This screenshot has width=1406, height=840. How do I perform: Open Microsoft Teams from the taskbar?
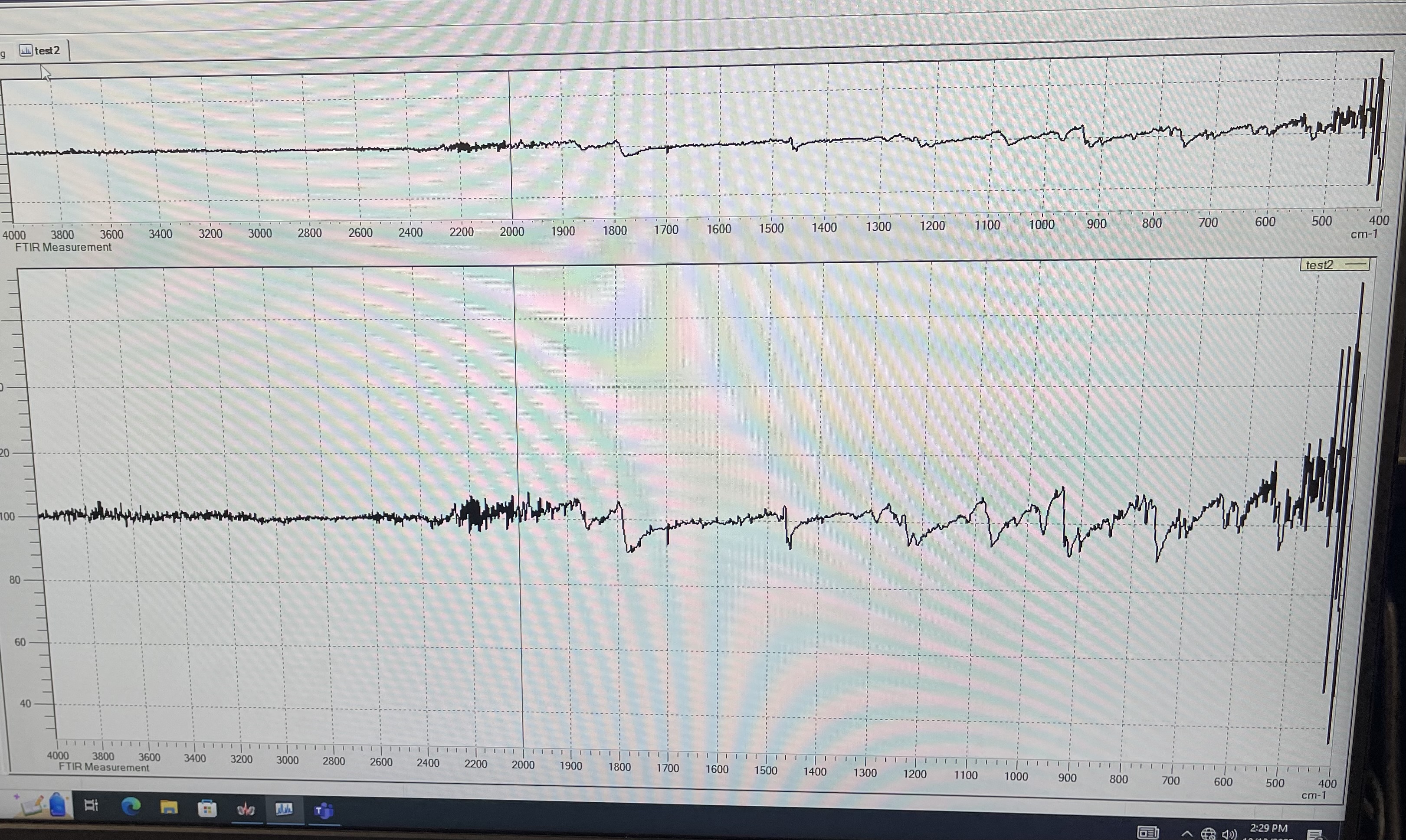[x=323, y=811]
